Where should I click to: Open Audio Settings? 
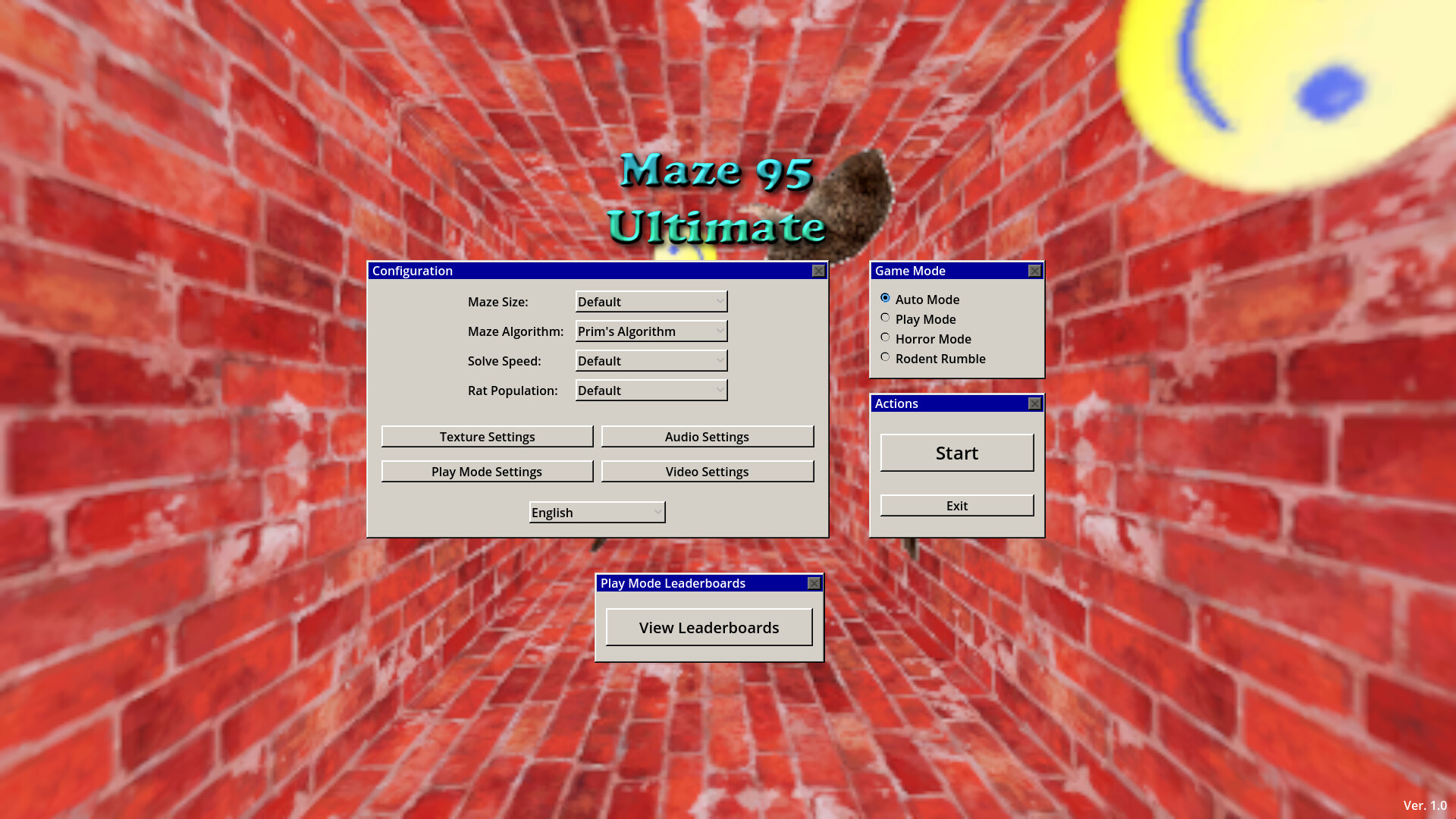[708, 437]
